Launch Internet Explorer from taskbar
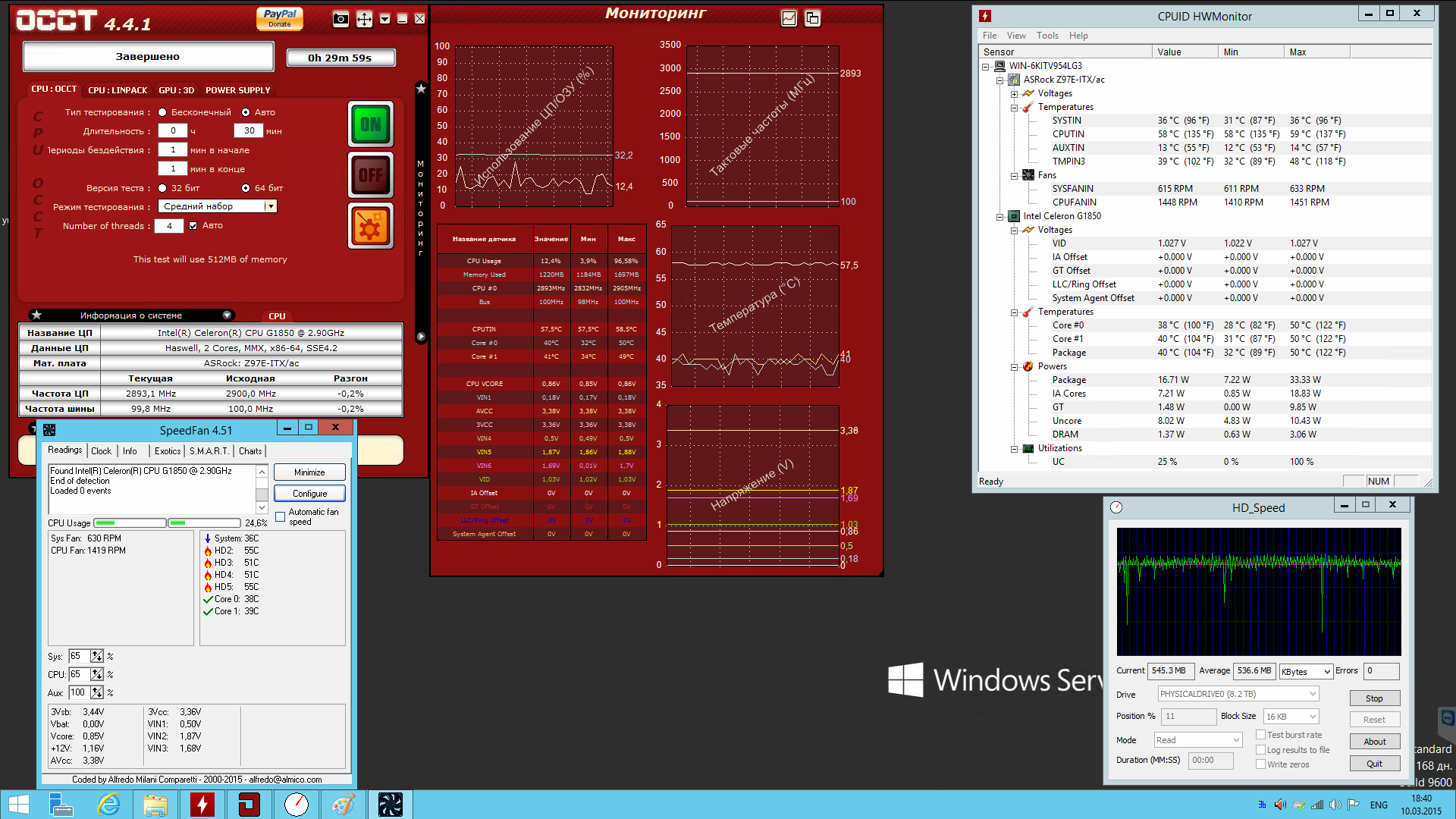 [108, 805]
